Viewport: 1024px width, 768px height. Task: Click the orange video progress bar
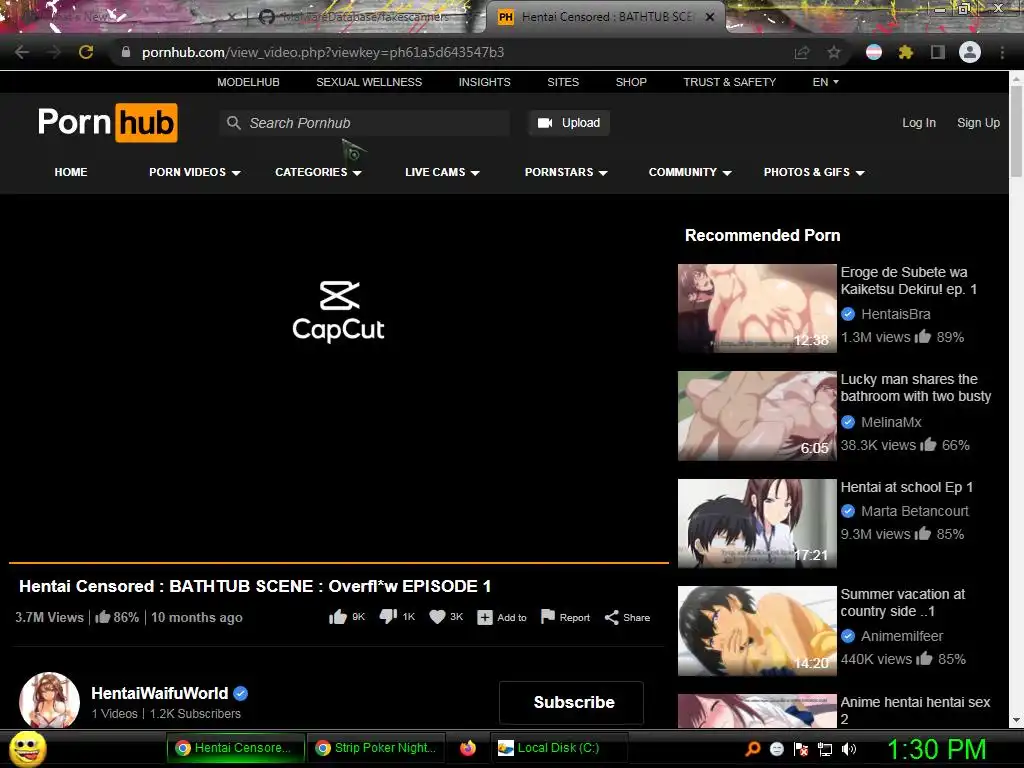pyautogui.click(x=338, y=562)
